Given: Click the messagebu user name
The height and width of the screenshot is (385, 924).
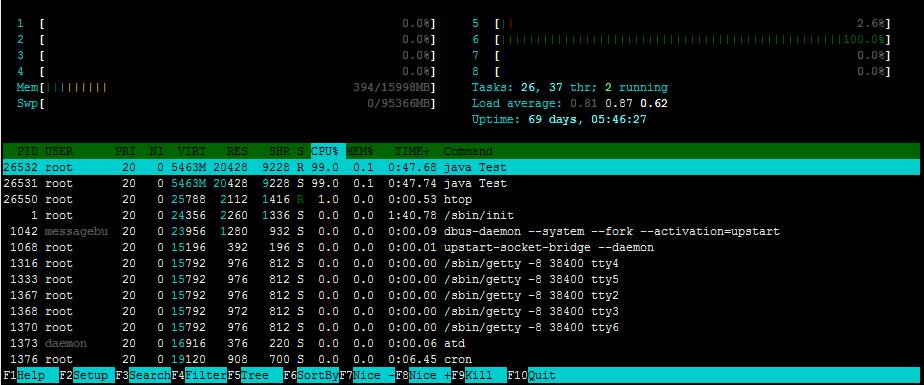Looking at the screenshot, I should [77, 231].
